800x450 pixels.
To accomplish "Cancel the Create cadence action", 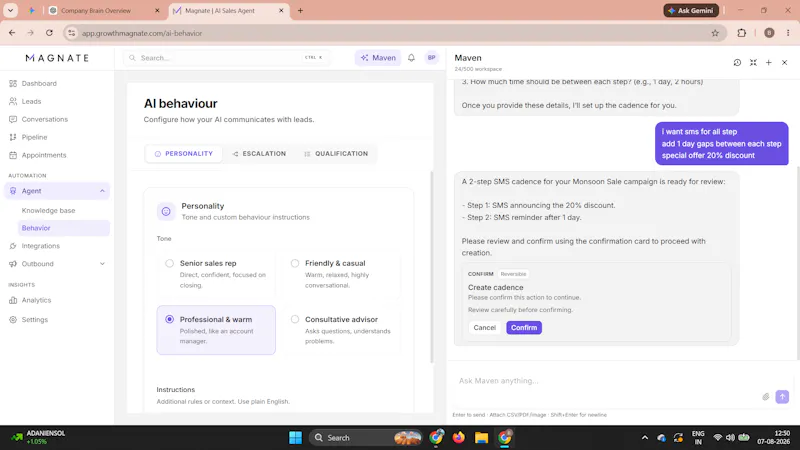I will pos(484,328).
